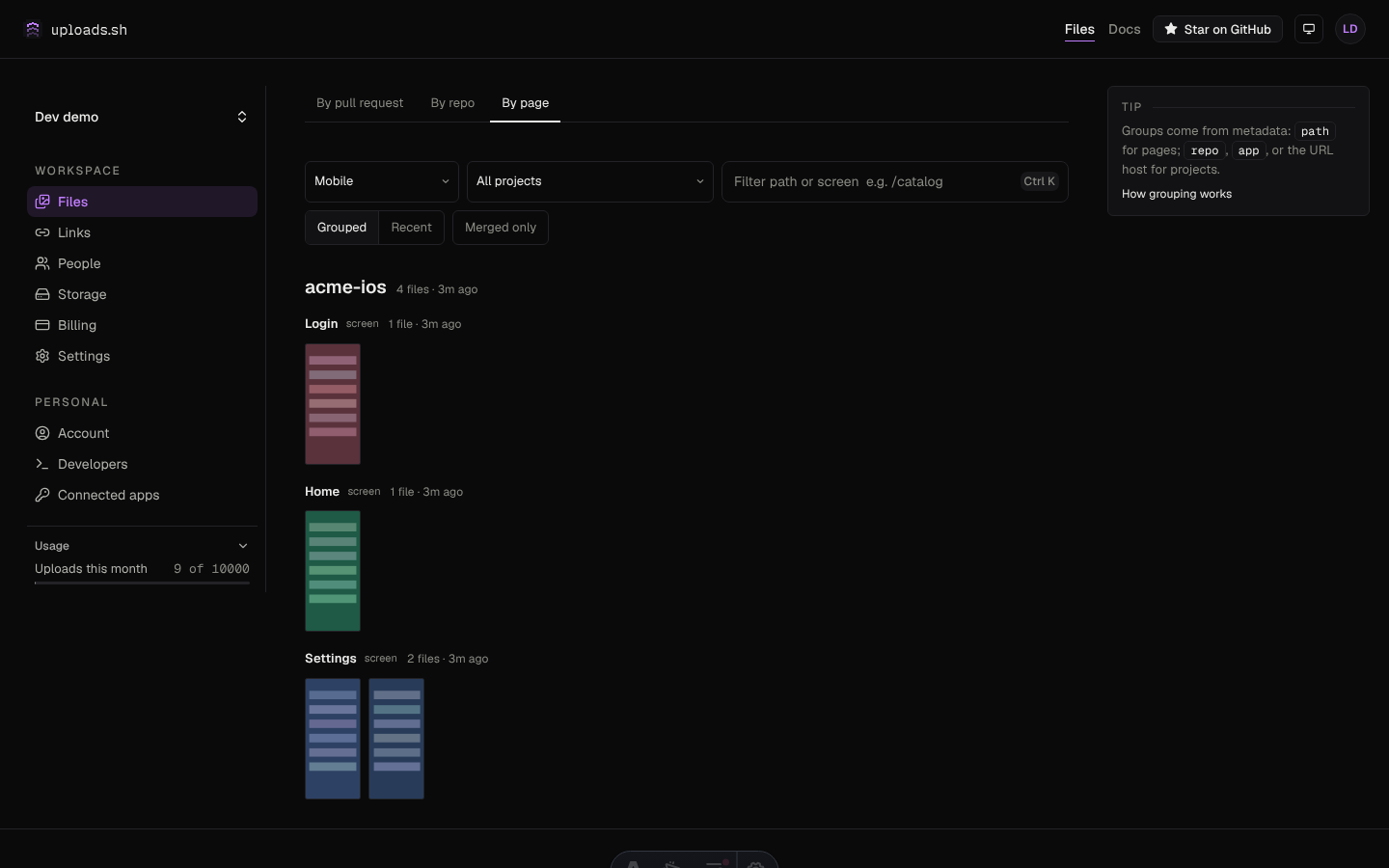This screenshot has height=868, width=1389.
Task: Open workspace Settings in the sidebar
Action: [142, 356]
